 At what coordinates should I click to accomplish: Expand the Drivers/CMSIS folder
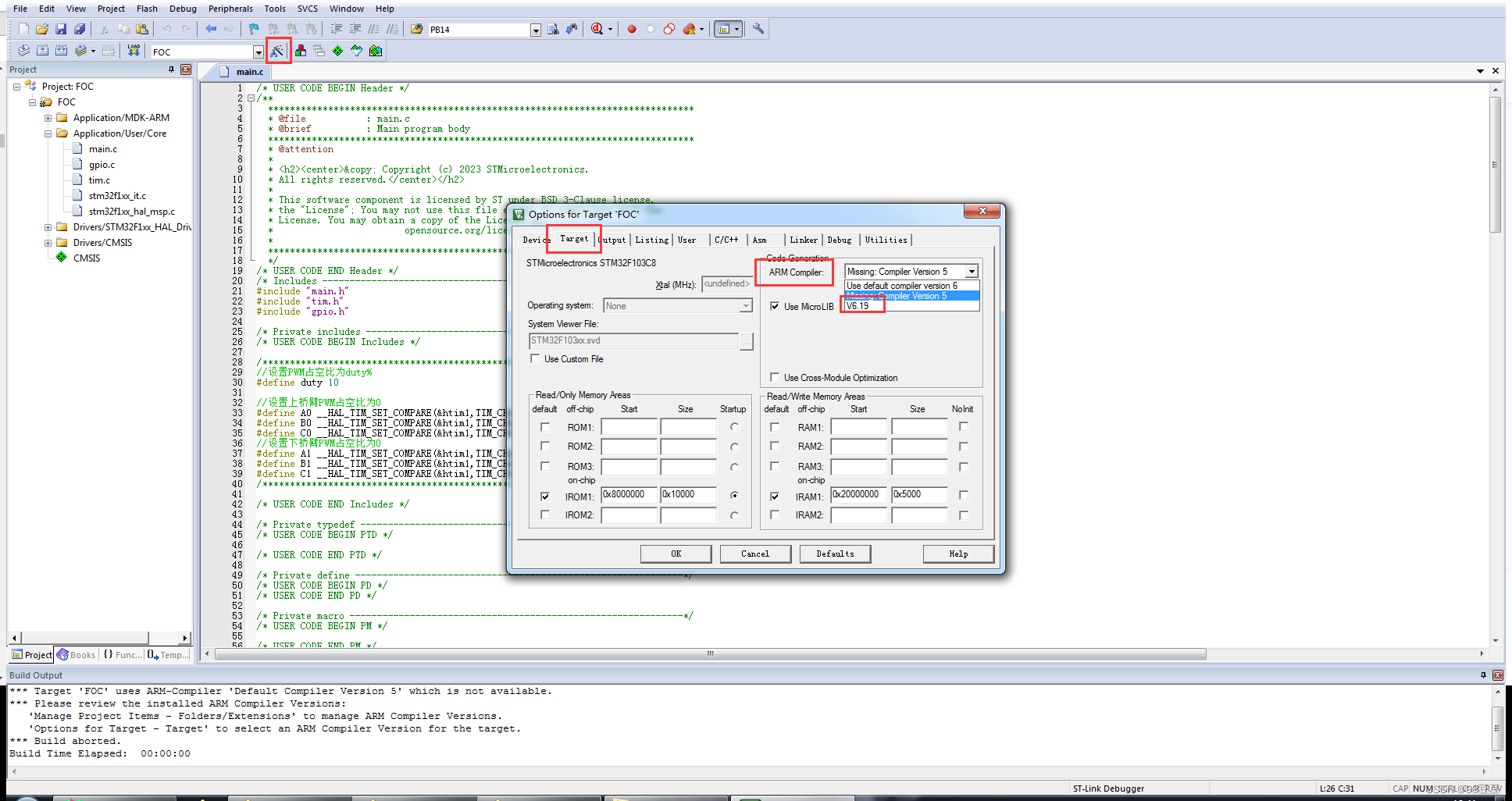(48, 243)
